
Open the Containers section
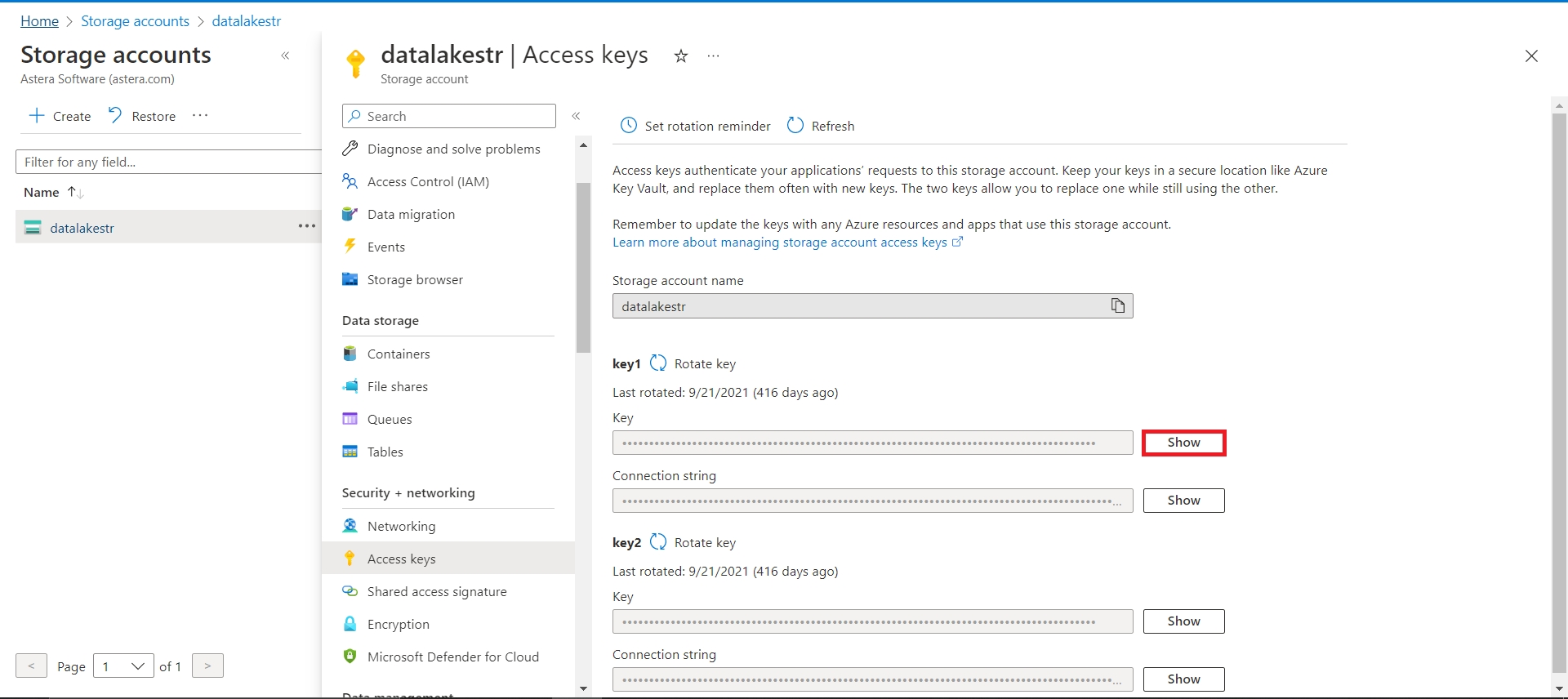click(x=398, y=354)
